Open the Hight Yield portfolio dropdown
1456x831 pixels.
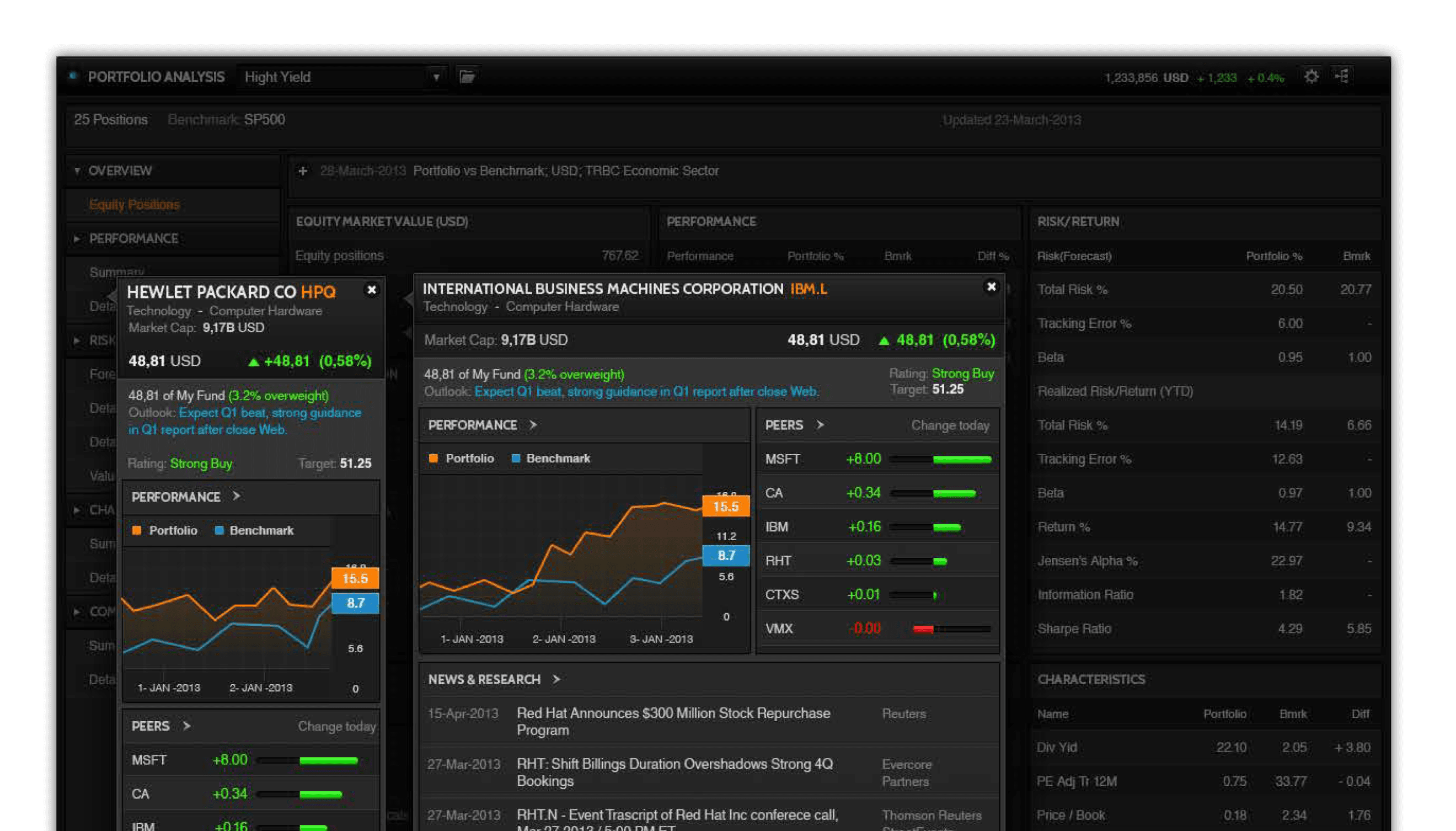coord(436,77)
